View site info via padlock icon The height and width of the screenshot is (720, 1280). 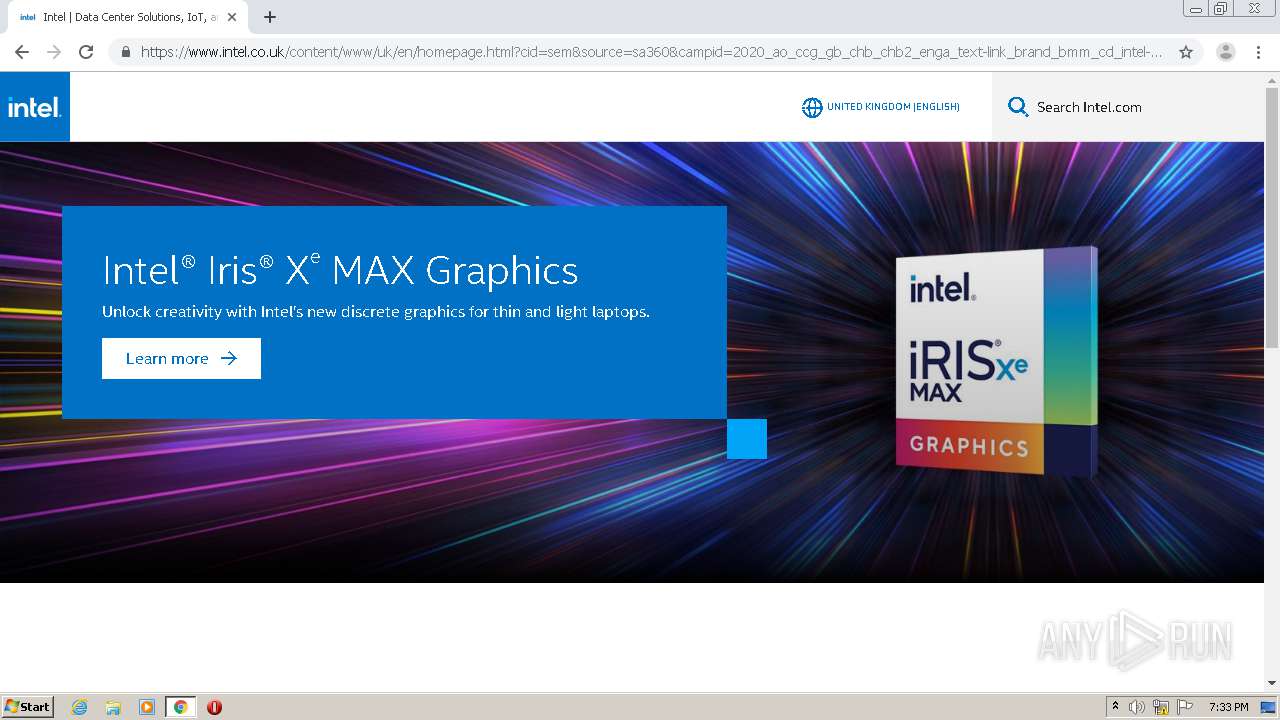click(125, 52)
